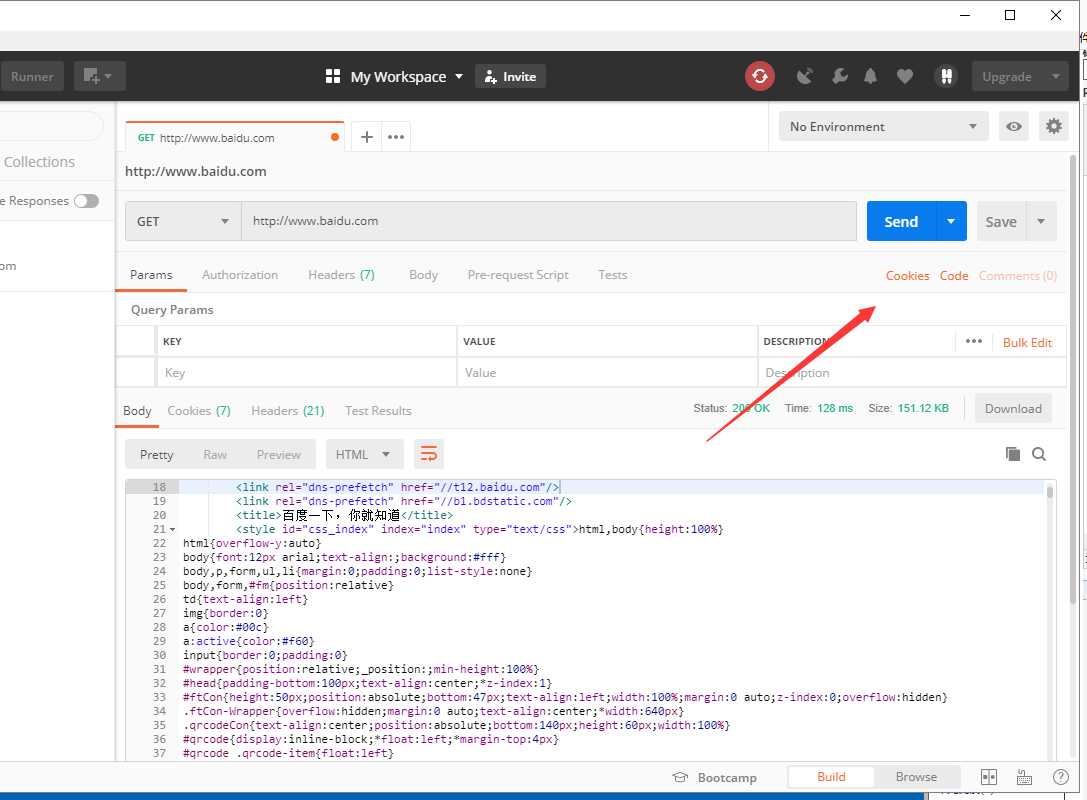1087x800 pixels.
Task: Open the HTML format dropdown
Action: pyautogui.click(x=365, y=454)
